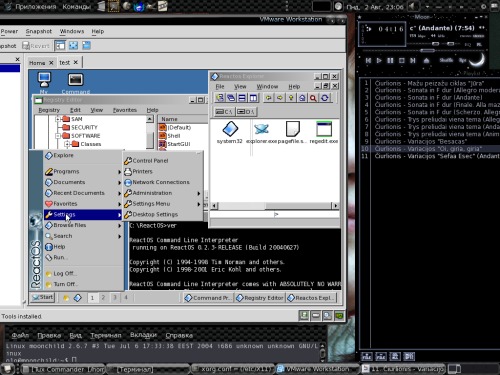Viewport: 500px width, 375px height.
Task: Choose Network Connections in Settings submenu
Action: [x=163, y=182]
